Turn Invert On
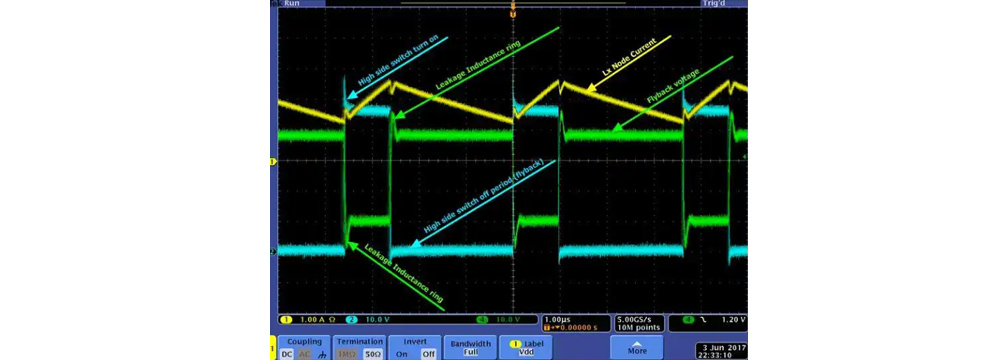 [x=402, y=354]
